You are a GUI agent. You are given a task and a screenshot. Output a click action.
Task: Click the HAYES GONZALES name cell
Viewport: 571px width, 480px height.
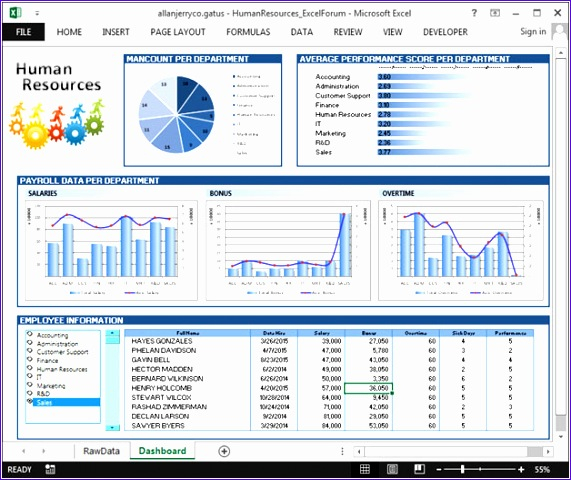(187, 341)
